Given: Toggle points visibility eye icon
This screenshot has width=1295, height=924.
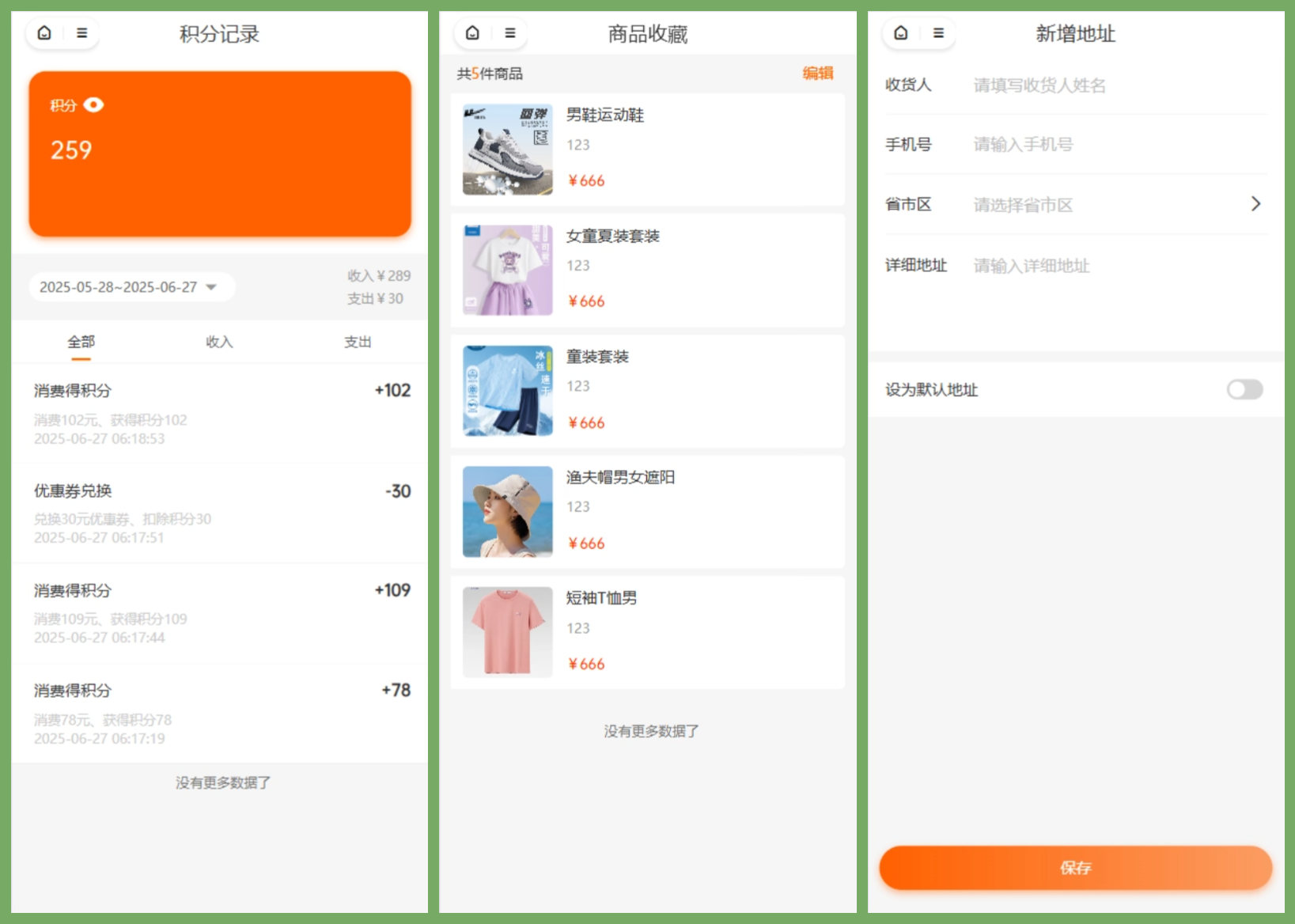Looking at the screenshot, I should pyautogui.click(x=93, y=105).
